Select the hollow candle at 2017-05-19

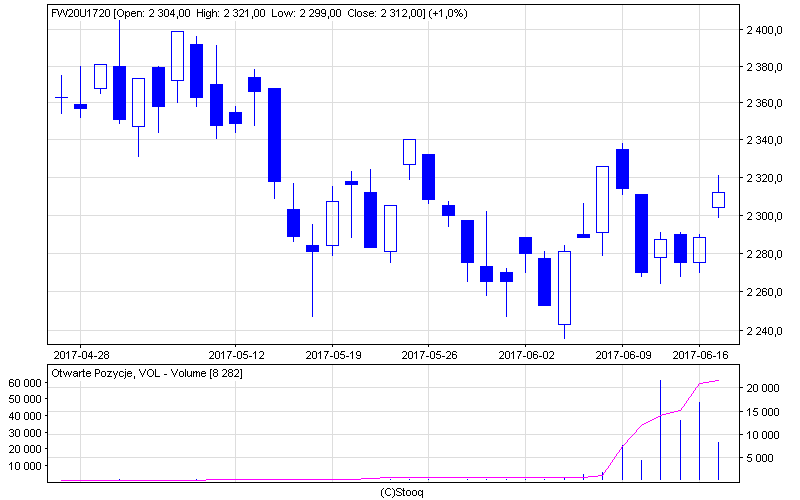[x=333, y=223]
